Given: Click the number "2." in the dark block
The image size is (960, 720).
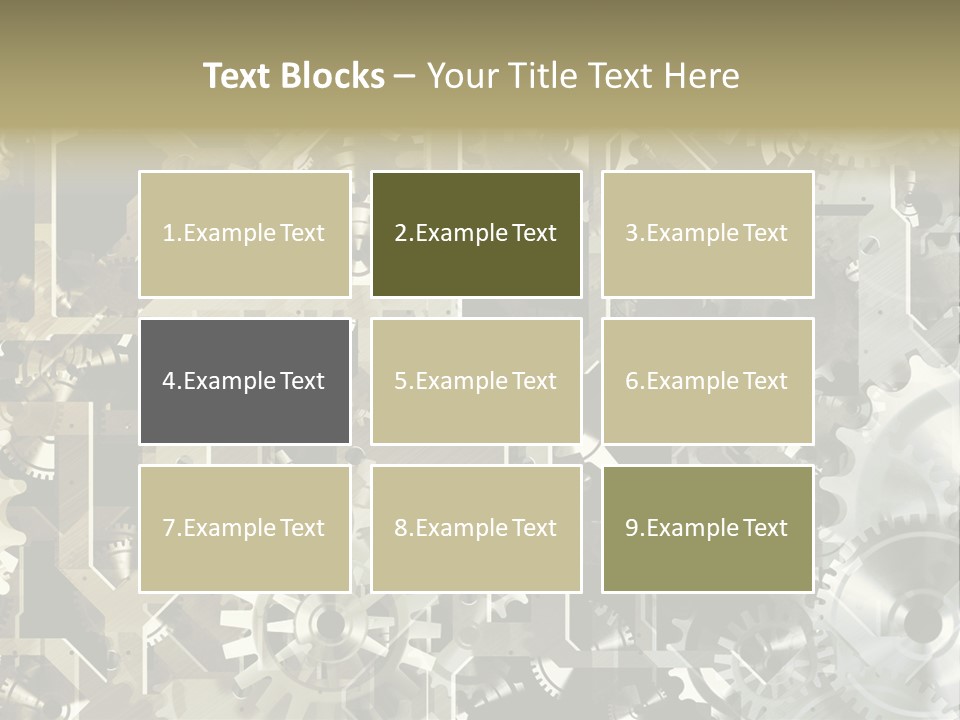Looking at the screenshot, I should (404, 234).
